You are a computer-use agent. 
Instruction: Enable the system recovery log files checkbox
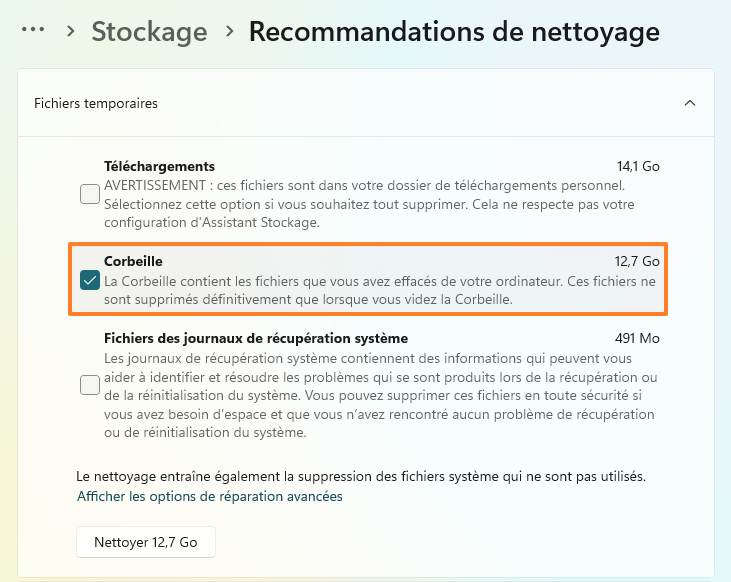(90, 385)
